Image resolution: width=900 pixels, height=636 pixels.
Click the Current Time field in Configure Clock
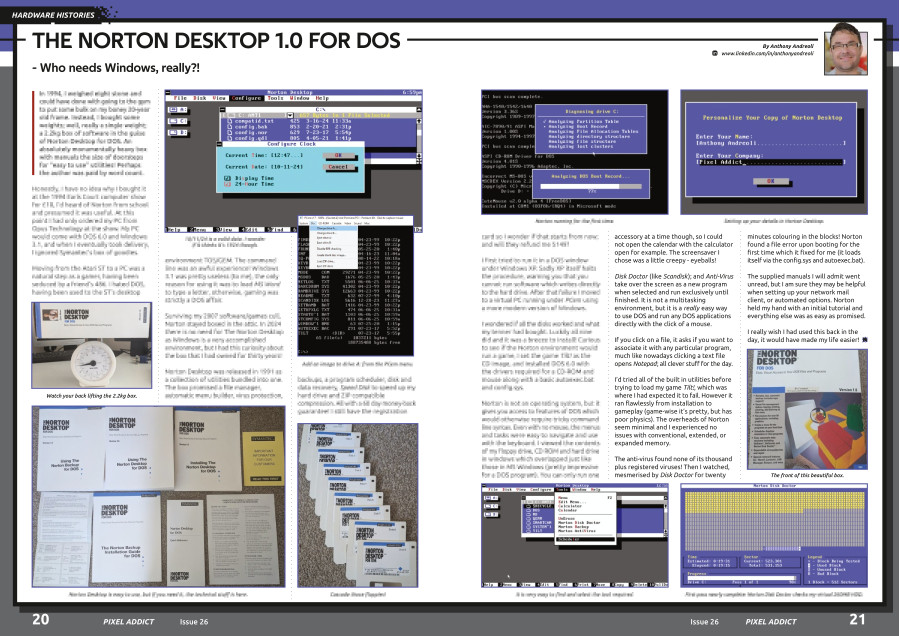(x=287, y=155)
